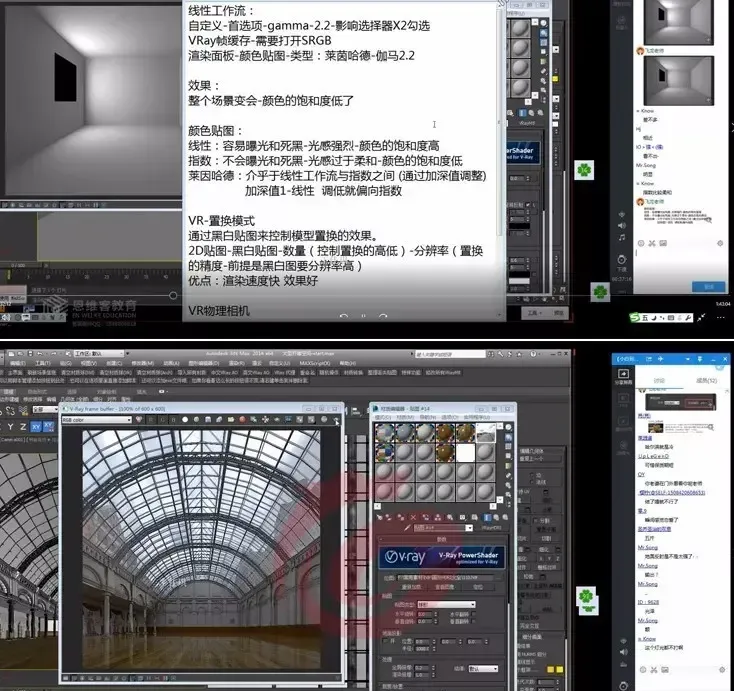The height and width of the screenshot is (691, 734).
Task: Click the video progress slider knob
Action: [173, 295]
